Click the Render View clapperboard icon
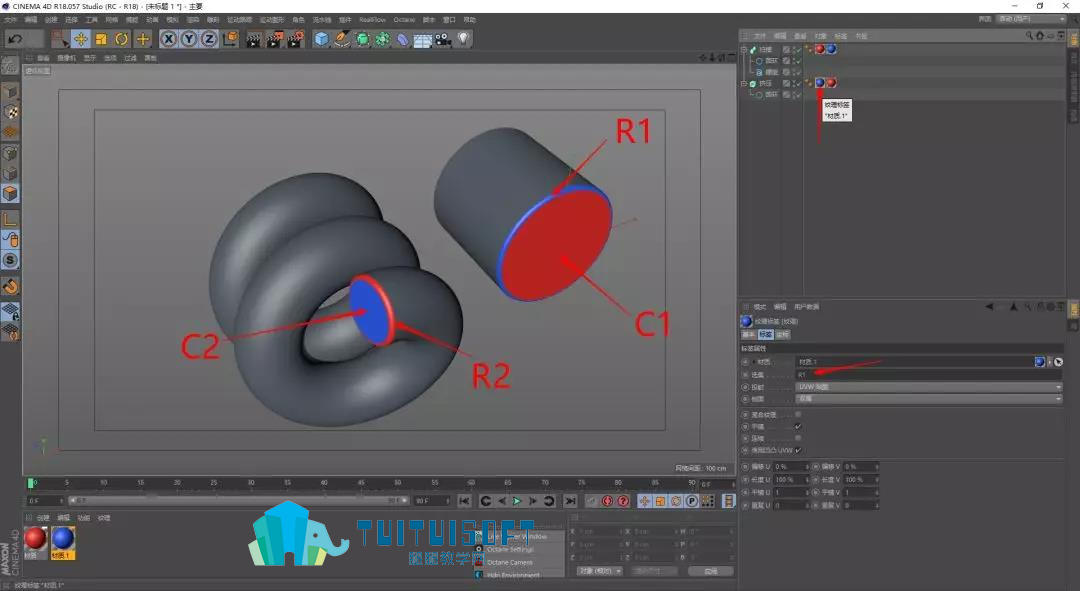This screenshot has height=591, width=1080. pyautogui.click(x=253, y=39)
